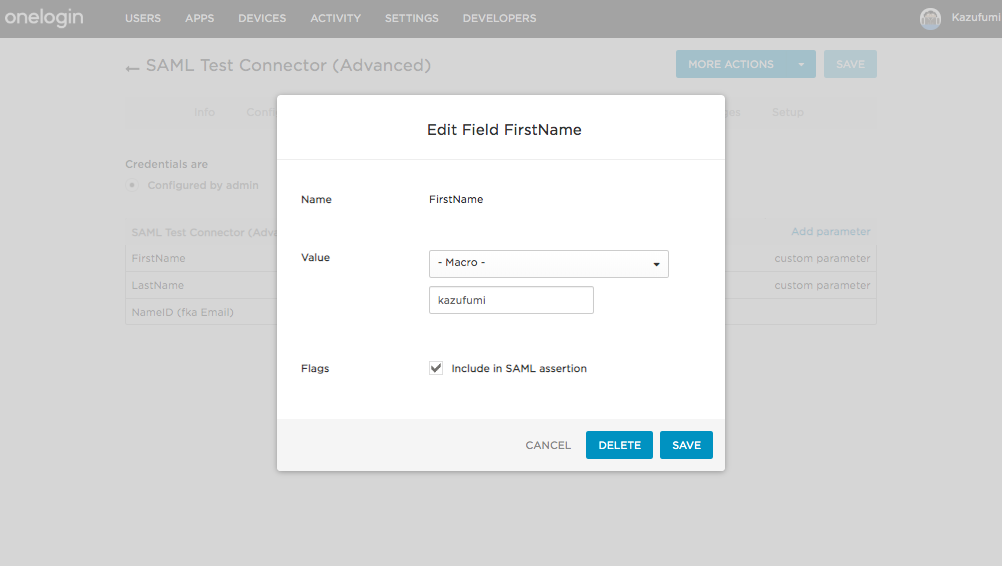Select the Configured by admin radio button
Image resolution: width=1002 pixels, height=566 pixels.
tap(132, 185)
